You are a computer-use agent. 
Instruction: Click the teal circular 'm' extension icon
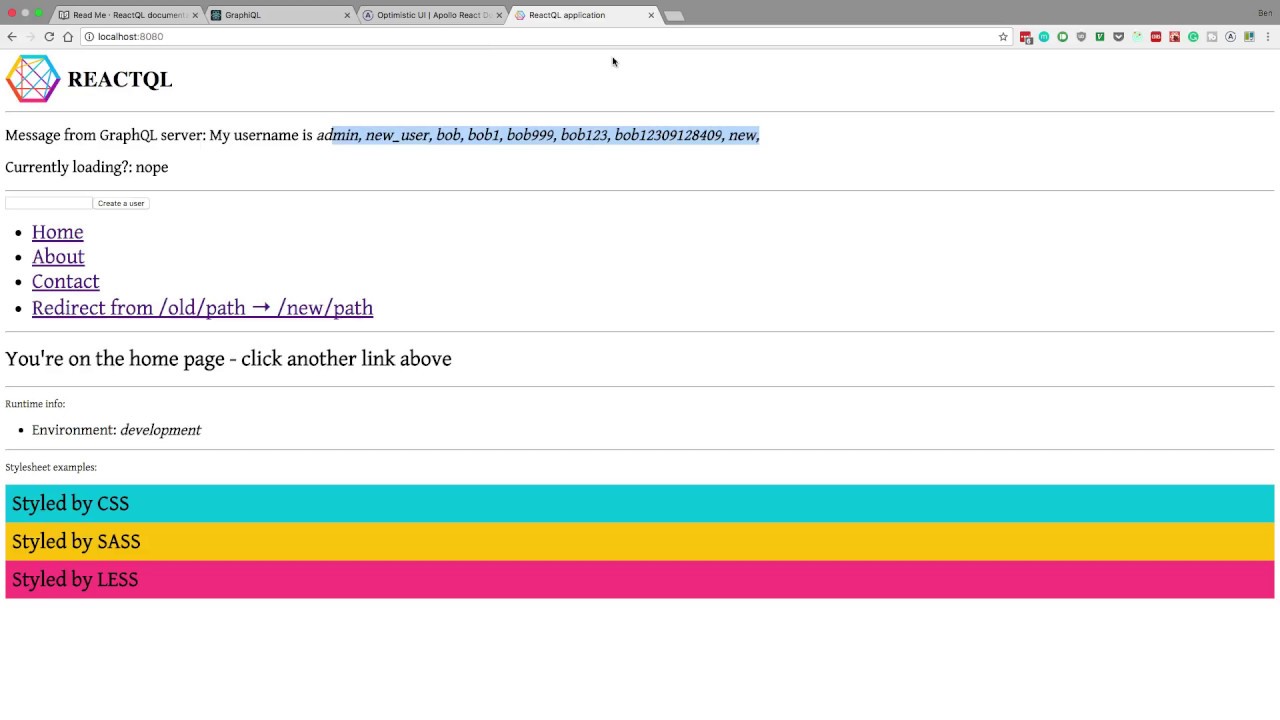pos(1044,37)
